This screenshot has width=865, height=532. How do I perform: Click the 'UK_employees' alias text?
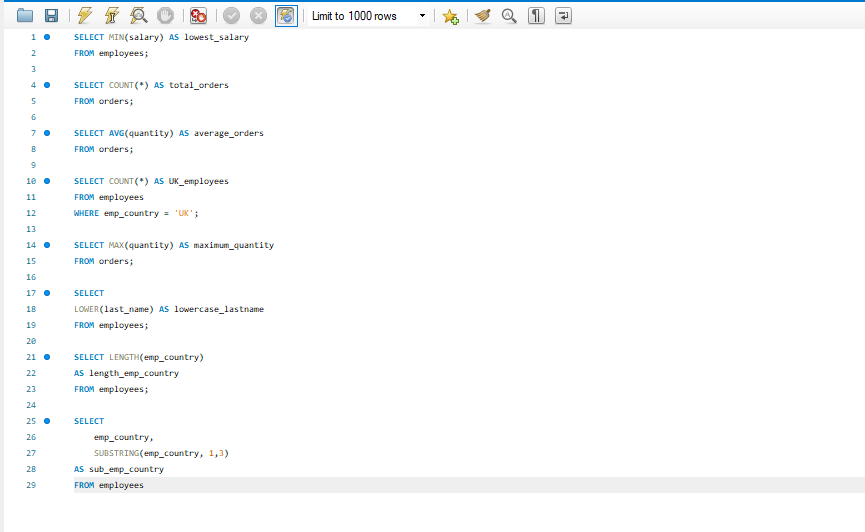tap(199, 181)
